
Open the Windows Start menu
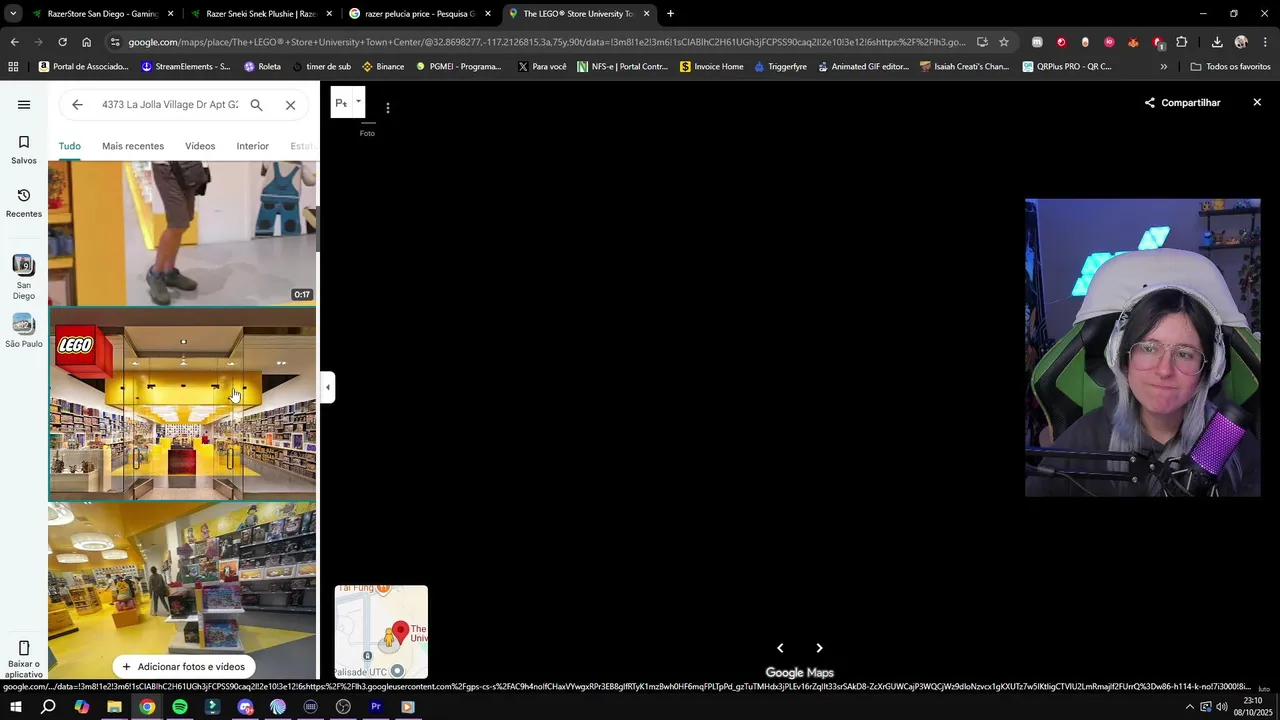tap(15, 707)
